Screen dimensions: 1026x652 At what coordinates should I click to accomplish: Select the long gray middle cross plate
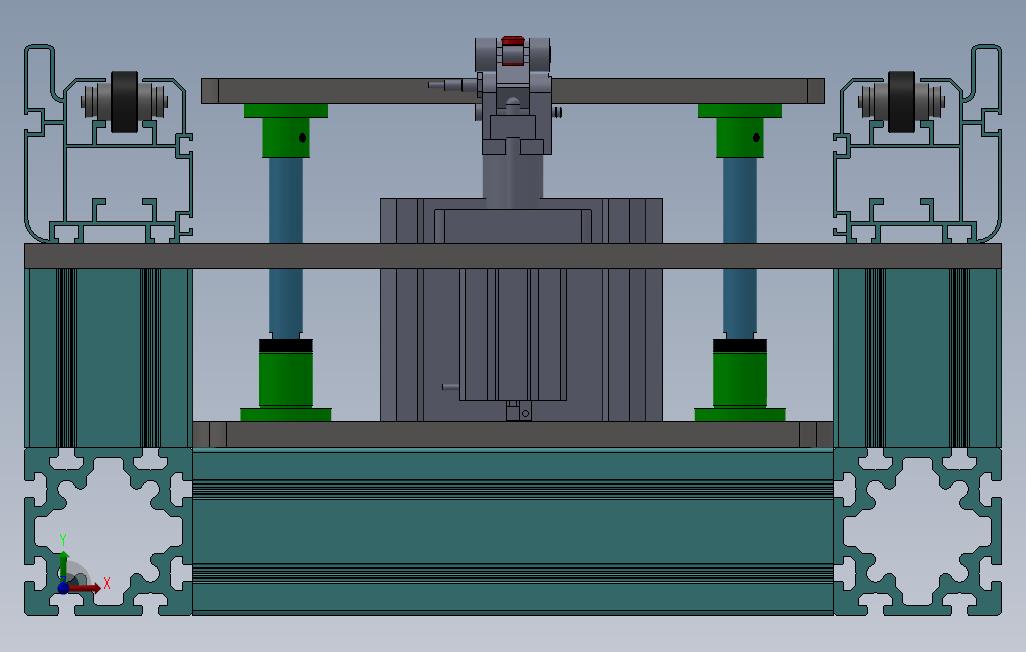(x=513, y=256)
